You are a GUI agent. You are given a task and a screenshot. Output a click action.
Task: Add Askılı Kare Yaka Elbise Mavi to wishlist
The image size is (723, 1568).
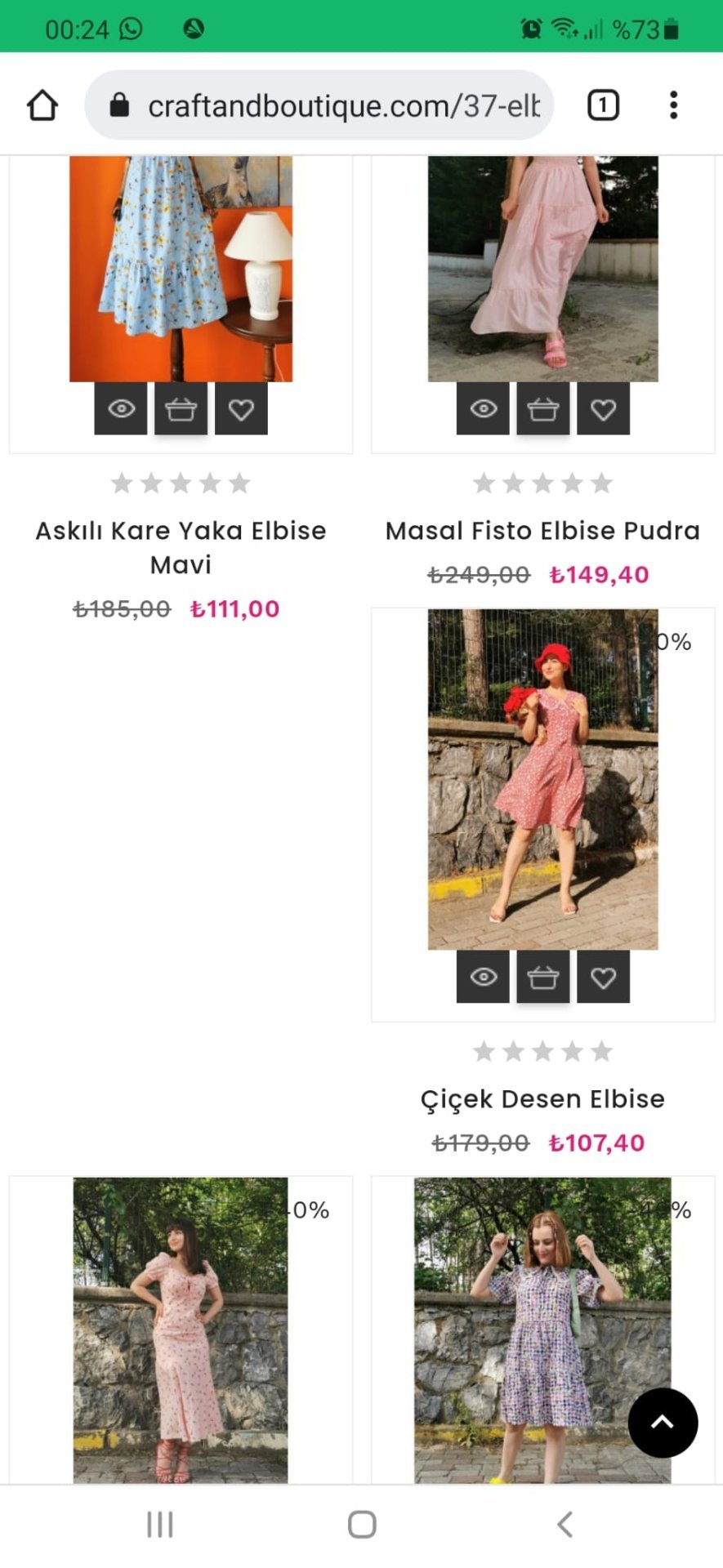pyautogui.click(x=241, y=408)
